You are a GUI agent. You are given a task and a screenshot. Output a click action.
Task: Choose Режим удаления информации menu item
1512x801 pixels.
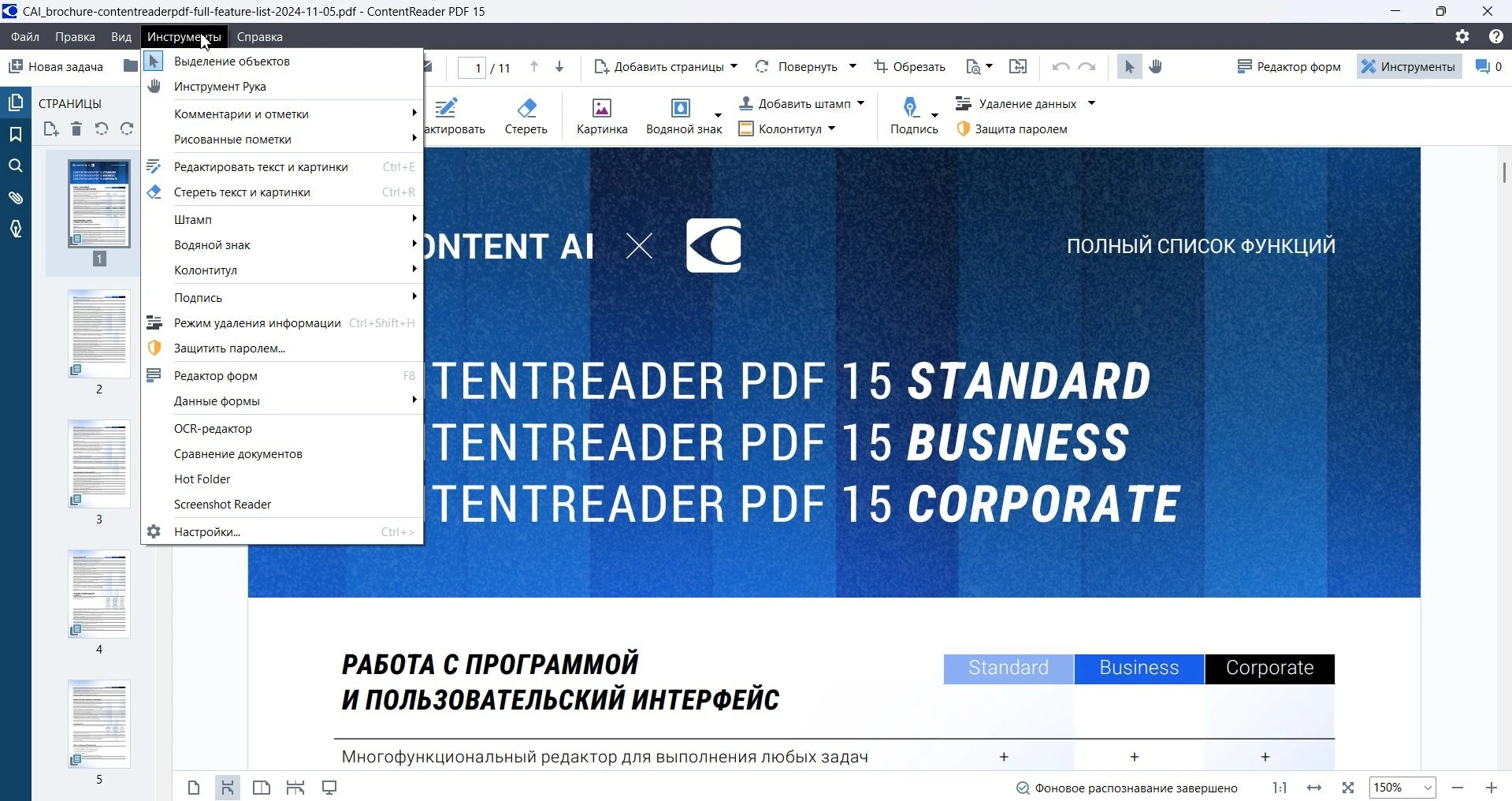[x=282, y=322]
